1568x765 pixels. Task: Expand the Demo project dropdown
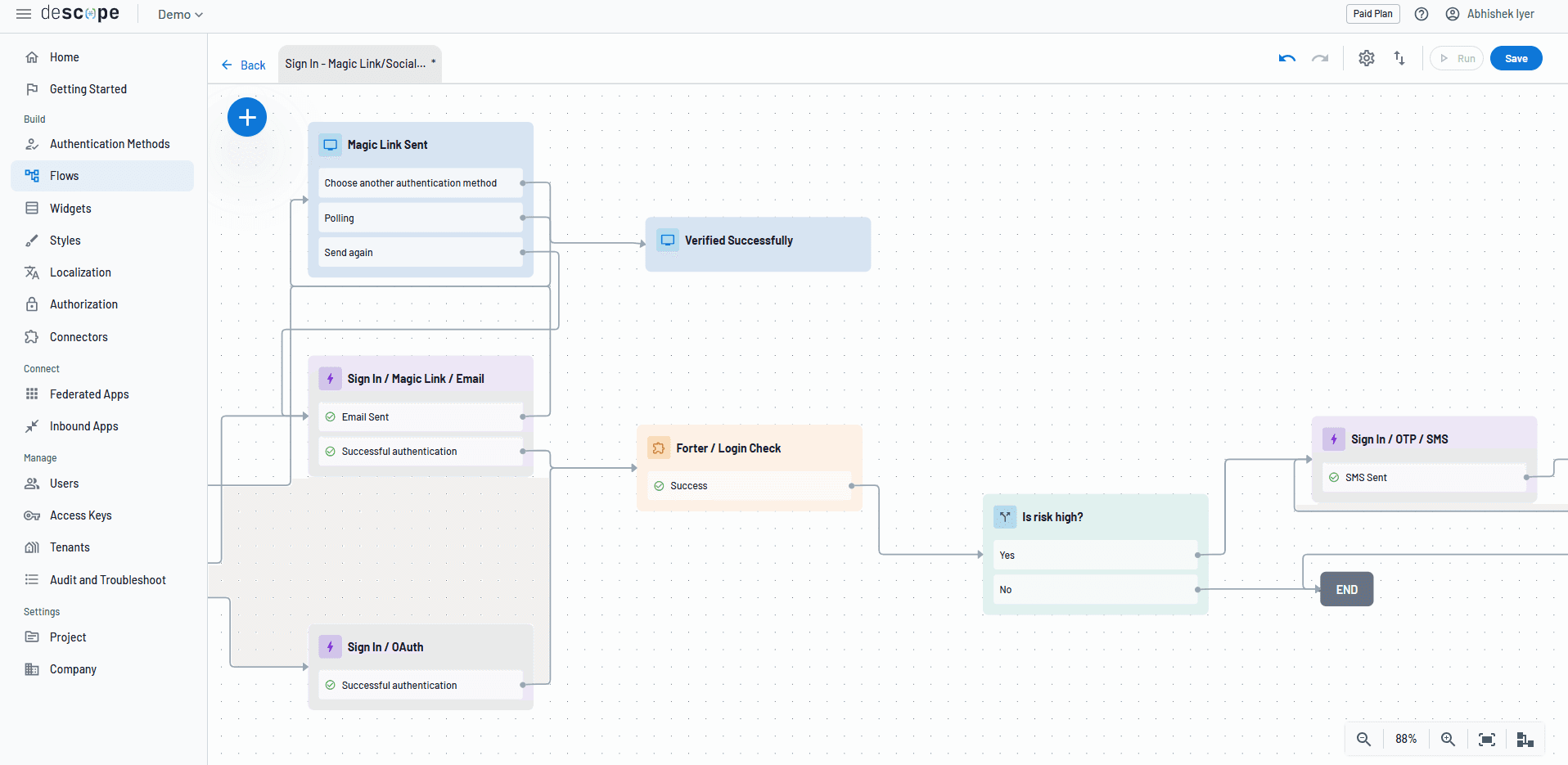180,15
